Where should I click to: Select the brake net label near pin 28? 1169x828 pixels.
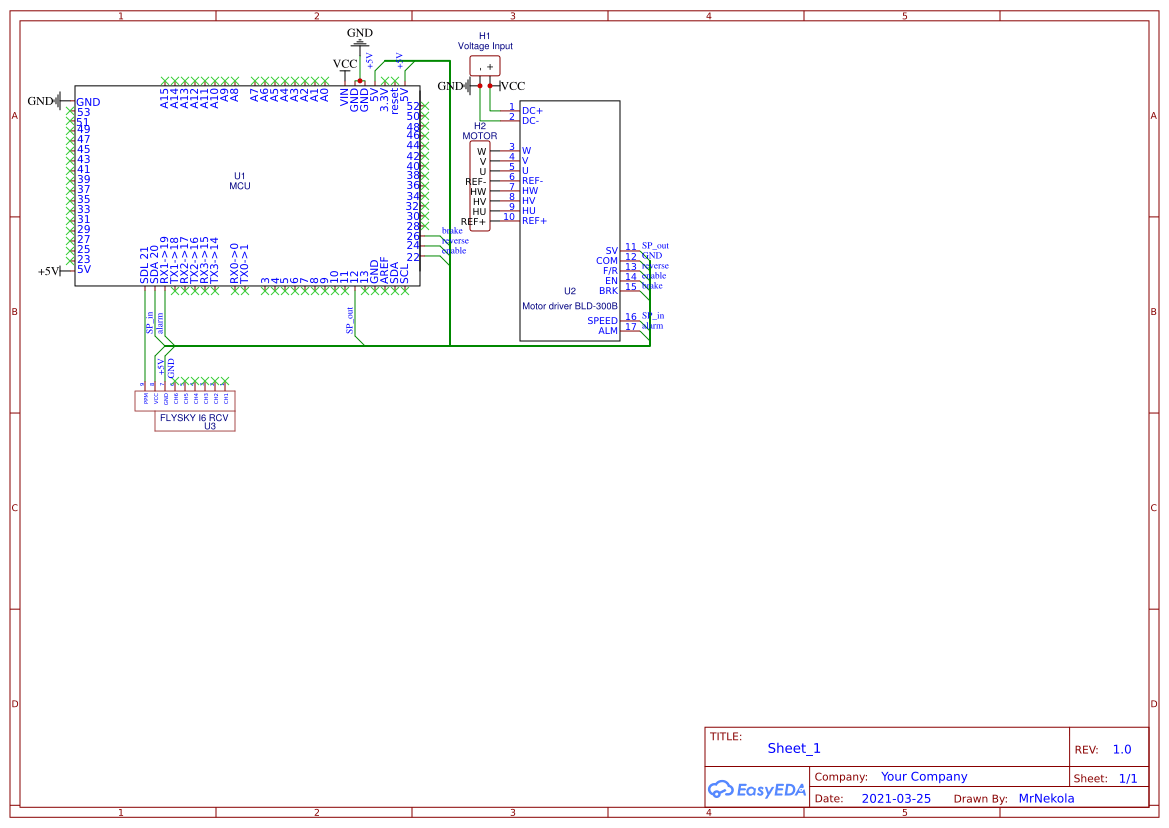[450, 230]
